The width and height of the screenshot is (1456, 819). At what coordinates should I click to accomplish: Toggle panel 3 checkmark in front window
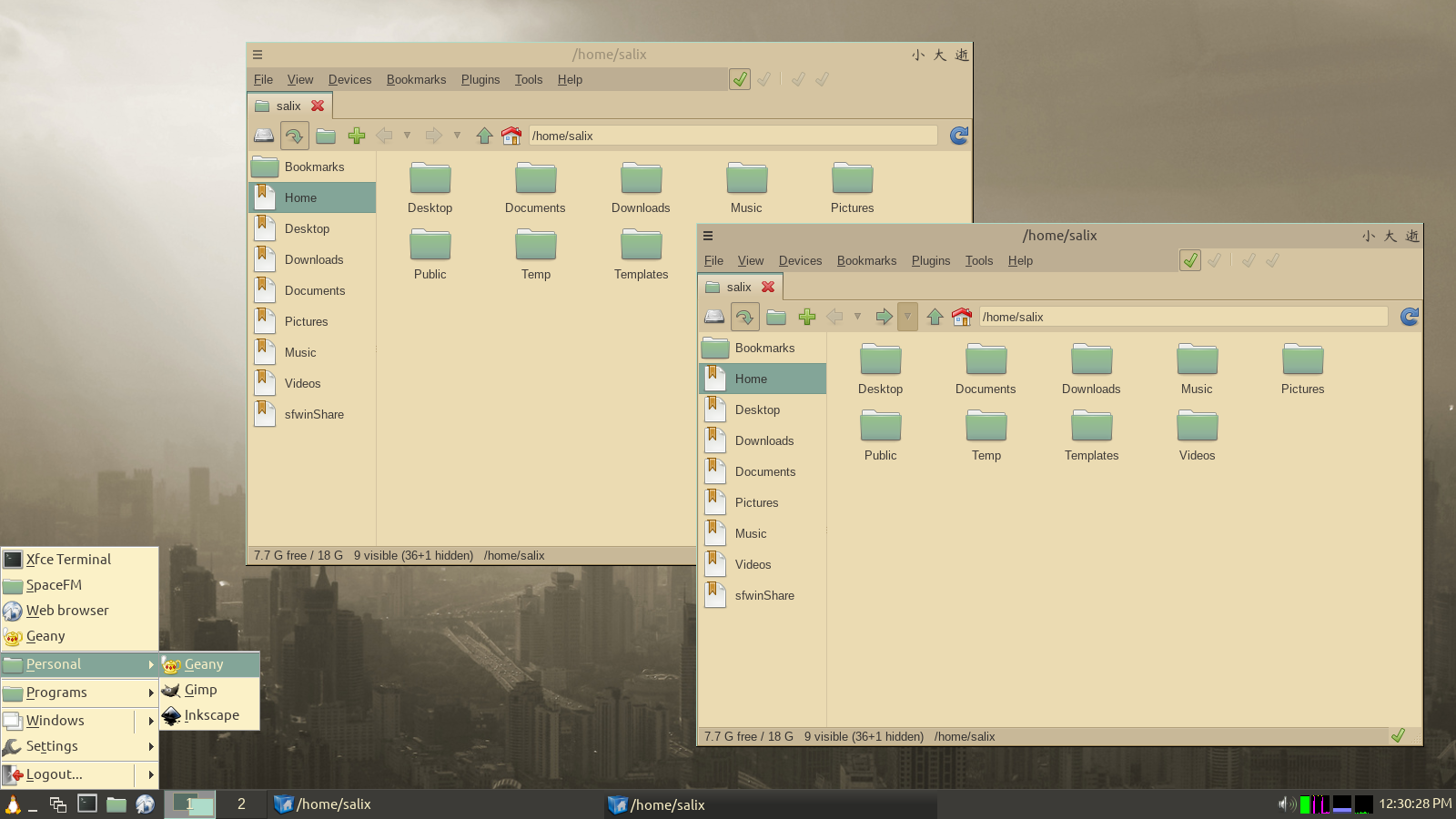point(1249,260)
